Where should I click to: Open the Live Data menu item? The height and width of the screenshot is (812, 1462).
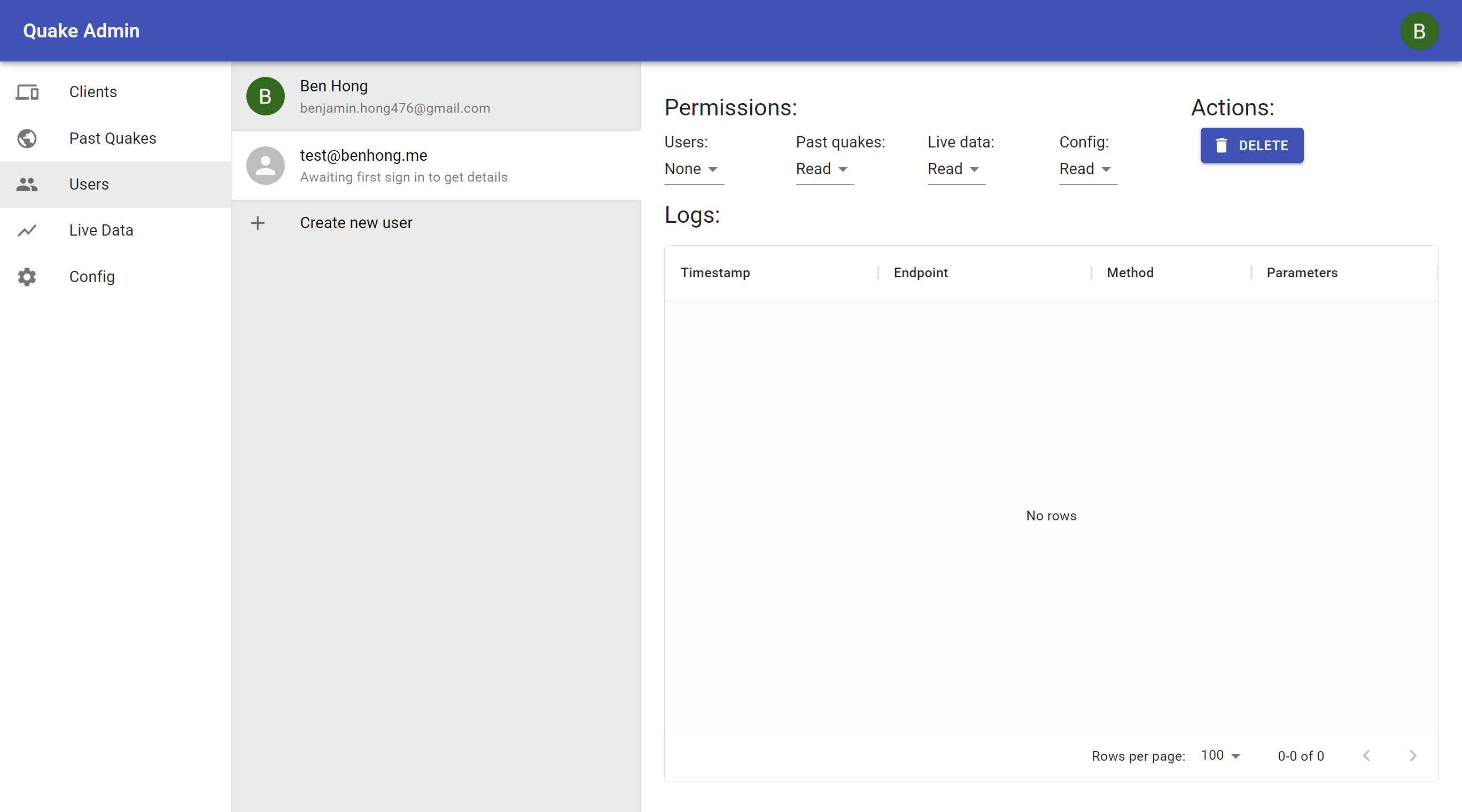point(101,230)
